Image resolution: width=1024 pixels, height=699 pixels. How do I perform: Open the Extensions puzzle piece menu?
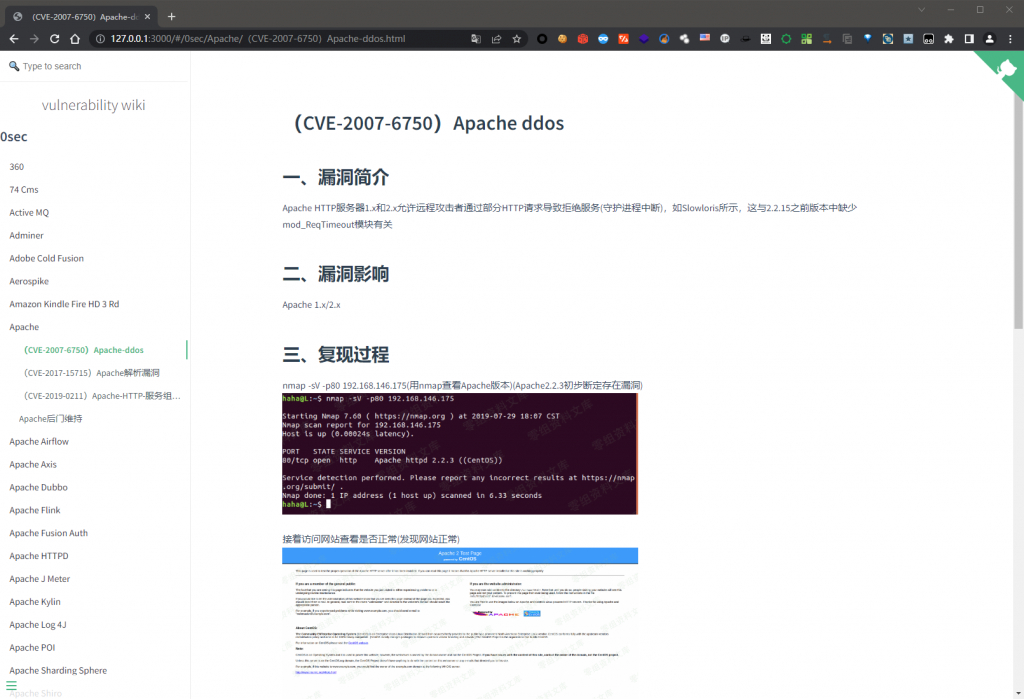point(949,39)
